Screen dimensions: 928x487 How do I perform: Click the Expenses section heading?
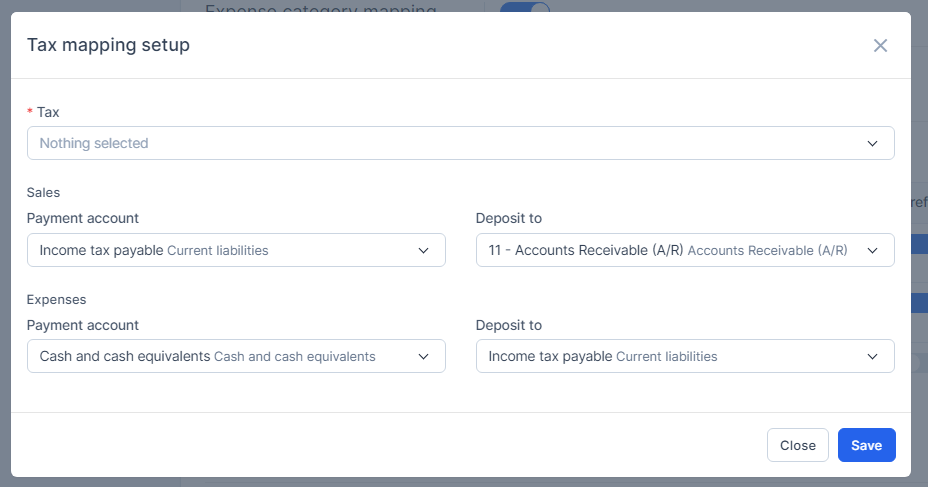click(x=56, y=299)
